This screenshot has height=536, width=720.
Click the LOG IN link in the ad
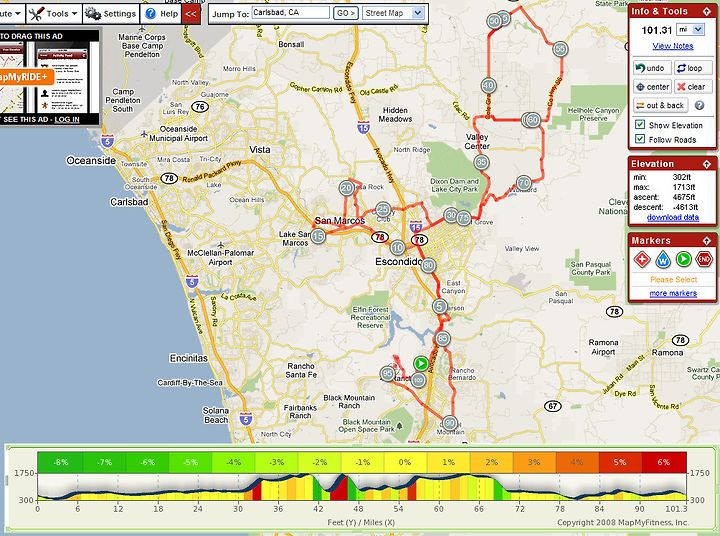[67, 119]
